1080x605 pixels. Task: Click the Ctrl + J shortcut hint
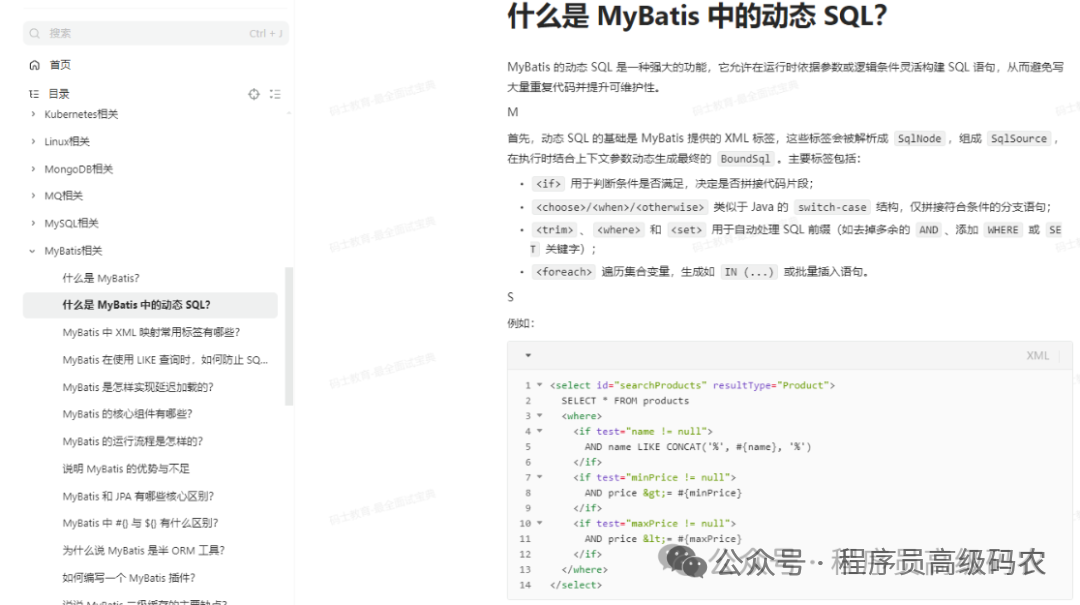point(266,33)
